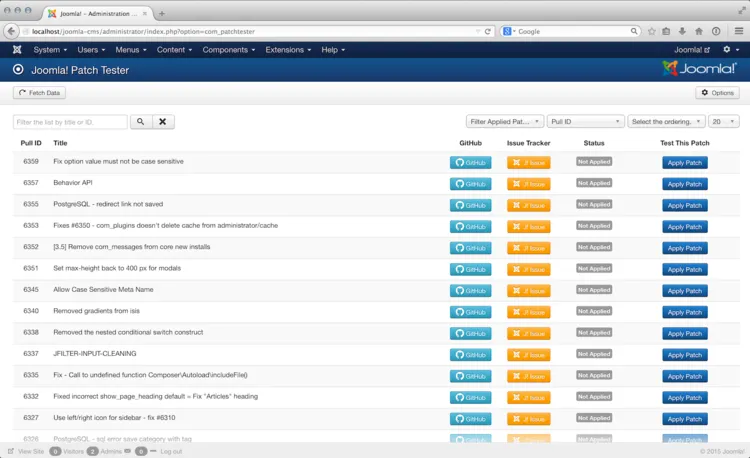
Task: Go to browser home page icon
Action: click(699, 31)
